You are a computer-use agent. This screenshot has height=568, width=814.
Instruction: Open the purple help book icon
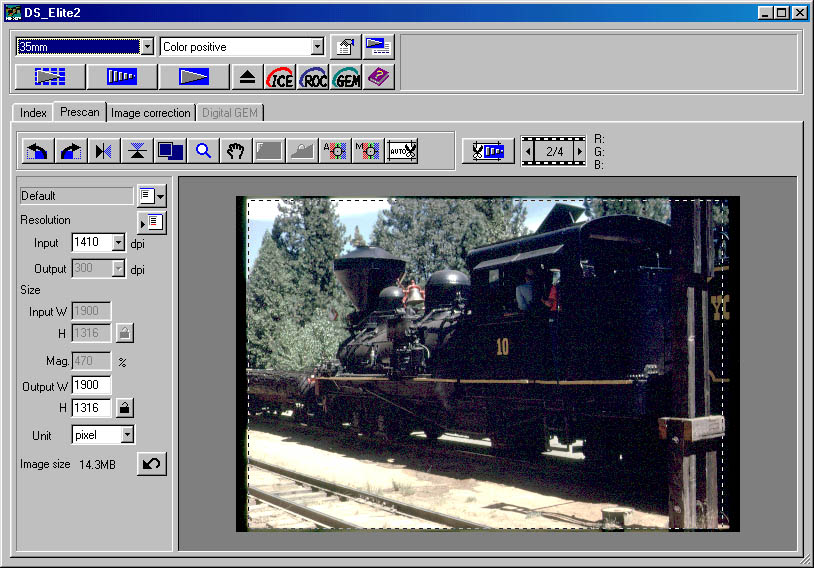pyautogui.click(x=379, y=77)
